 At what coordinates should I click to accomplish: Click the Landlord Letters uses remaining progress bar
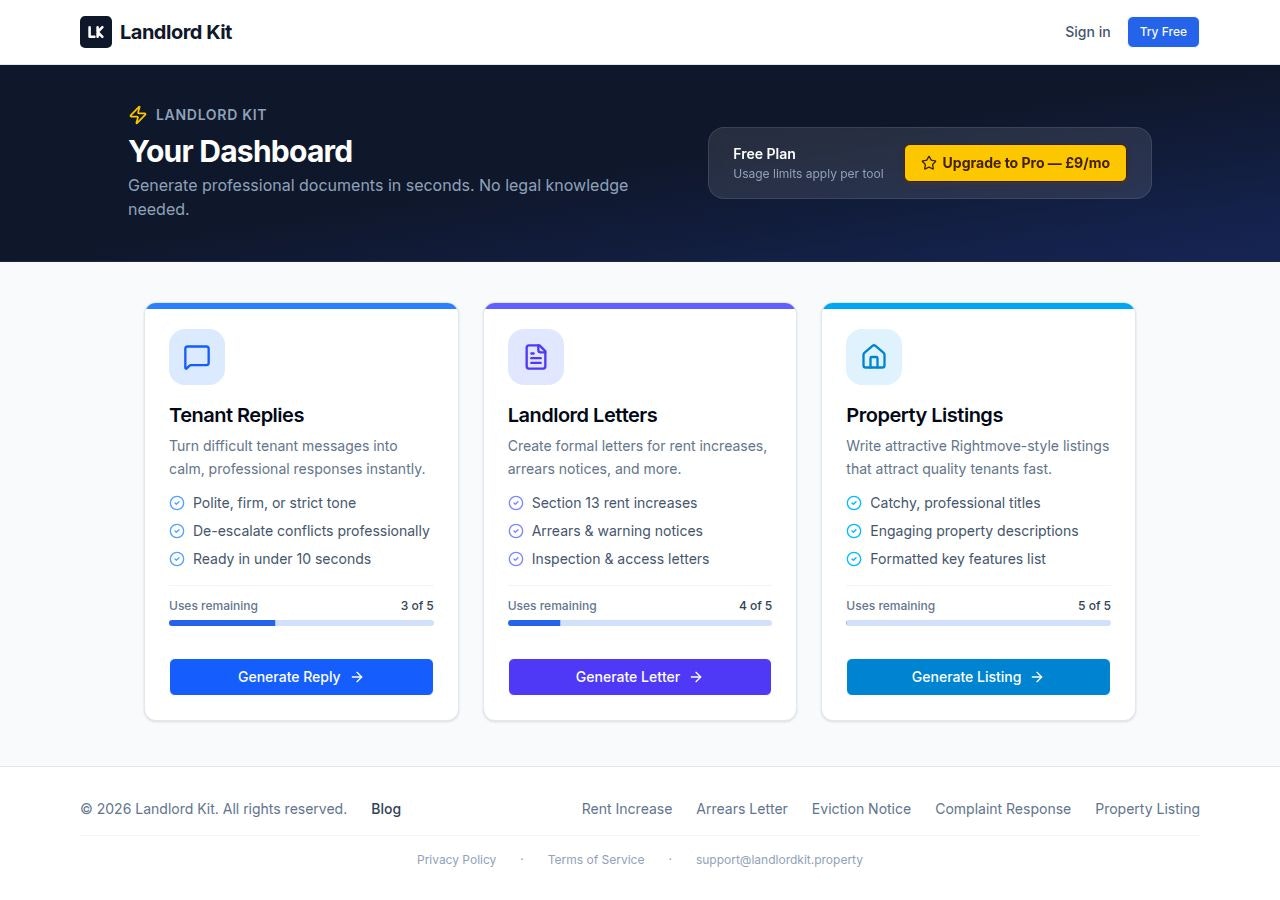coord(640,623)
